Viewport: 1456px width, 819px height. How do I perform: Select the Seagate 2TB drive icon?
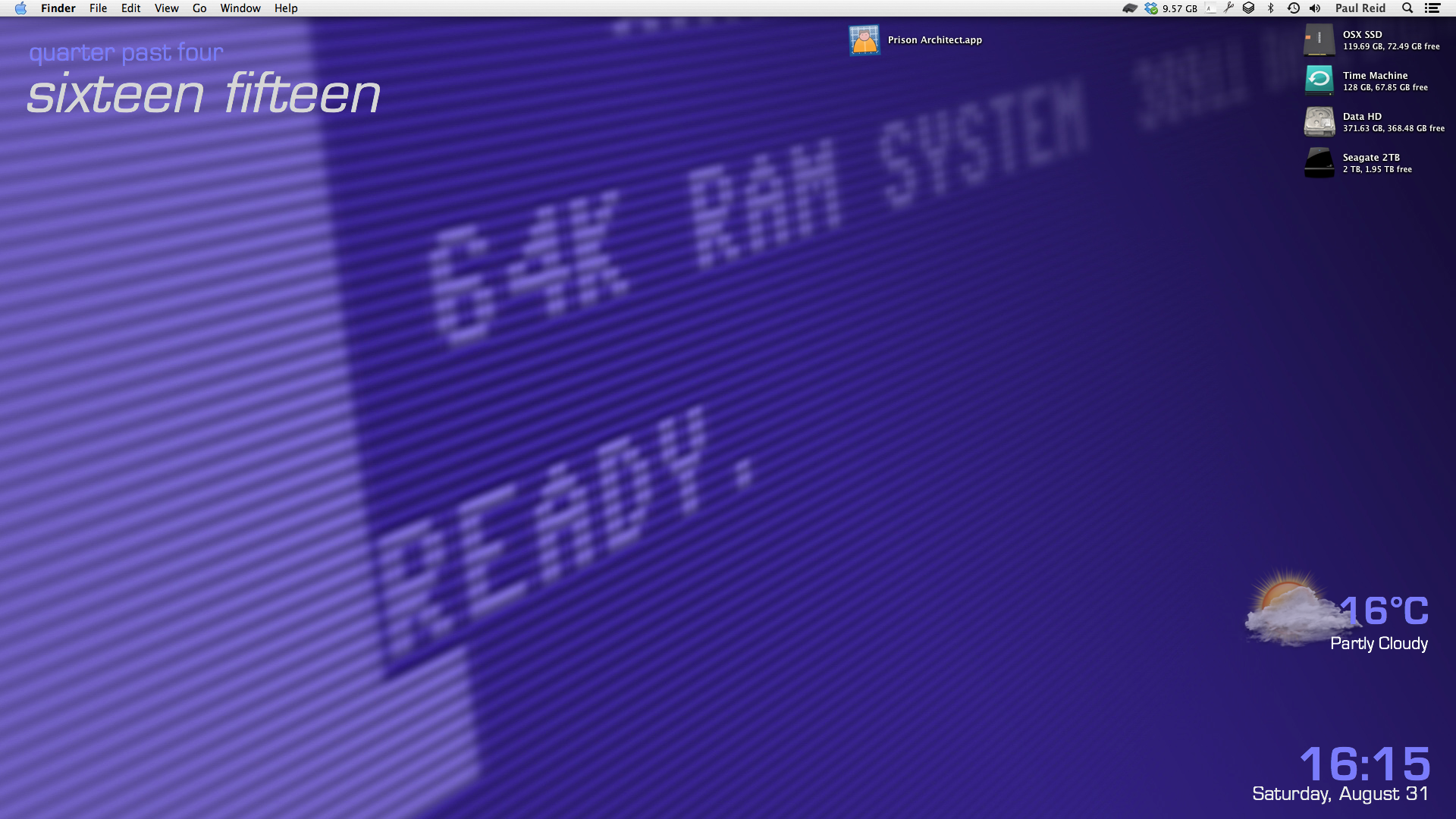(1319, 162)
